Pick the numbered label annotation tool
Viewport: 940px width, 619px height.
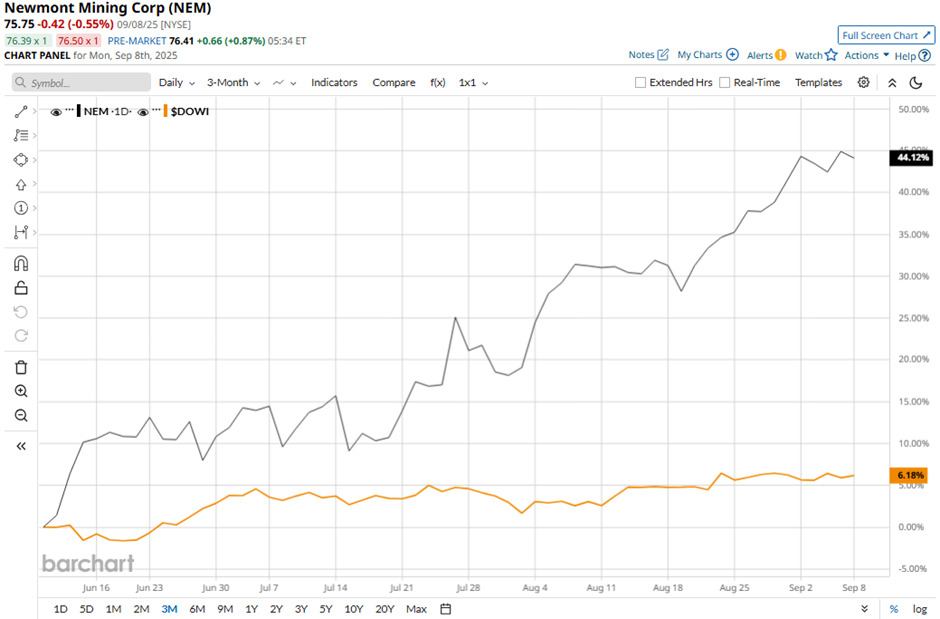tap(21, 208)
